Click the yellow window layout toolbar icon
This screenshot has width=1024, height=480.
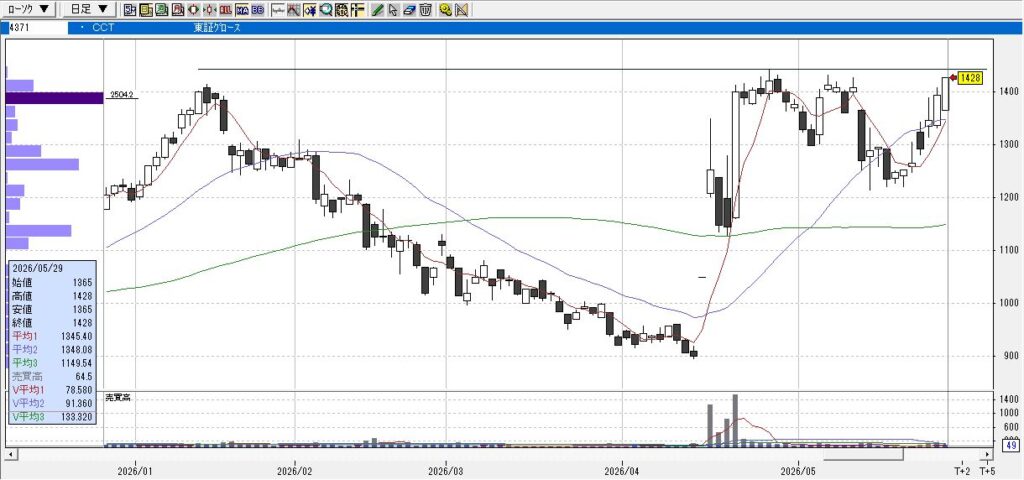146,10
